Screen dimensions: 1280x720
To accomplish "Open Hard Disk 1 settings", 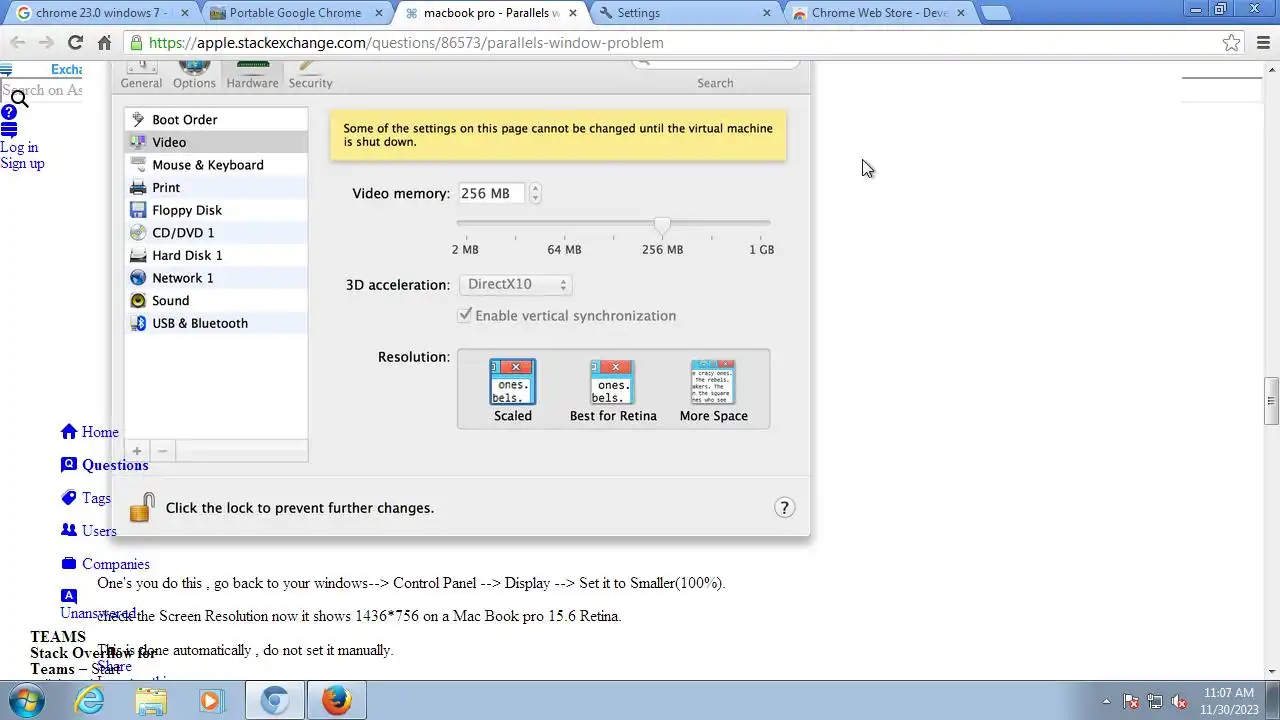I will [216, 255].
